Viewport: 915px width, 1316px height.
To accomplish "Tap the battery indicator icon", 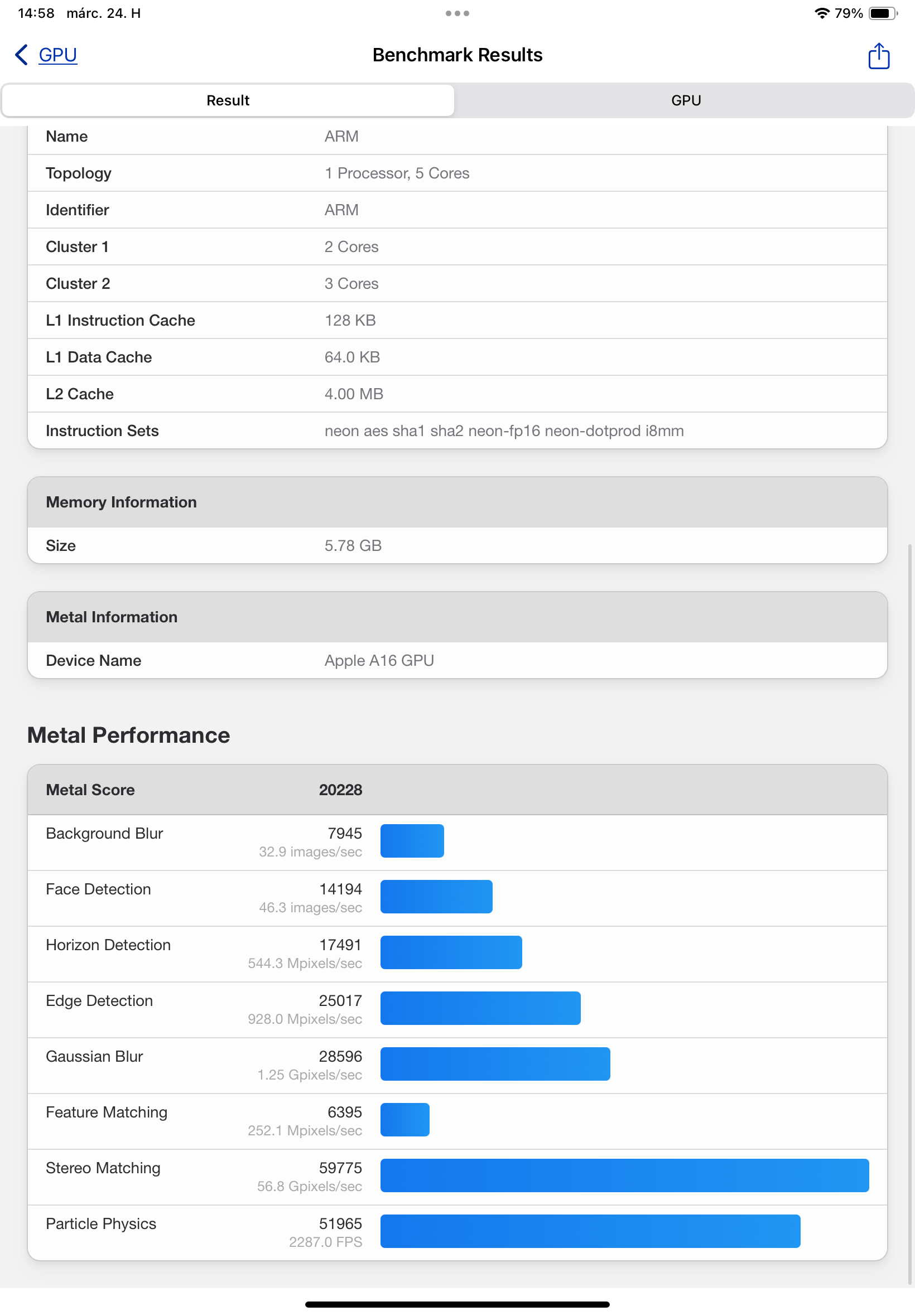I will pyautogui.click(x=883, y=13).
